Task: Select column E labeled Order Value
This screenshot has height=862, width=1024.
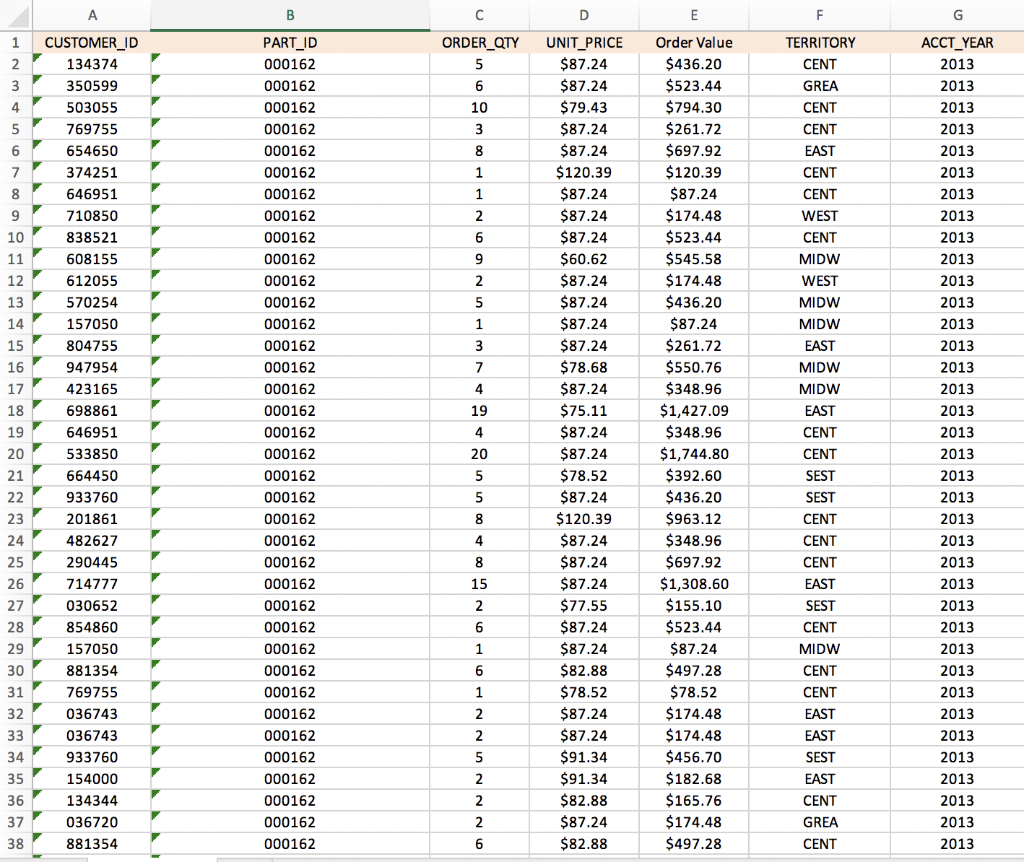Action: 694,14
